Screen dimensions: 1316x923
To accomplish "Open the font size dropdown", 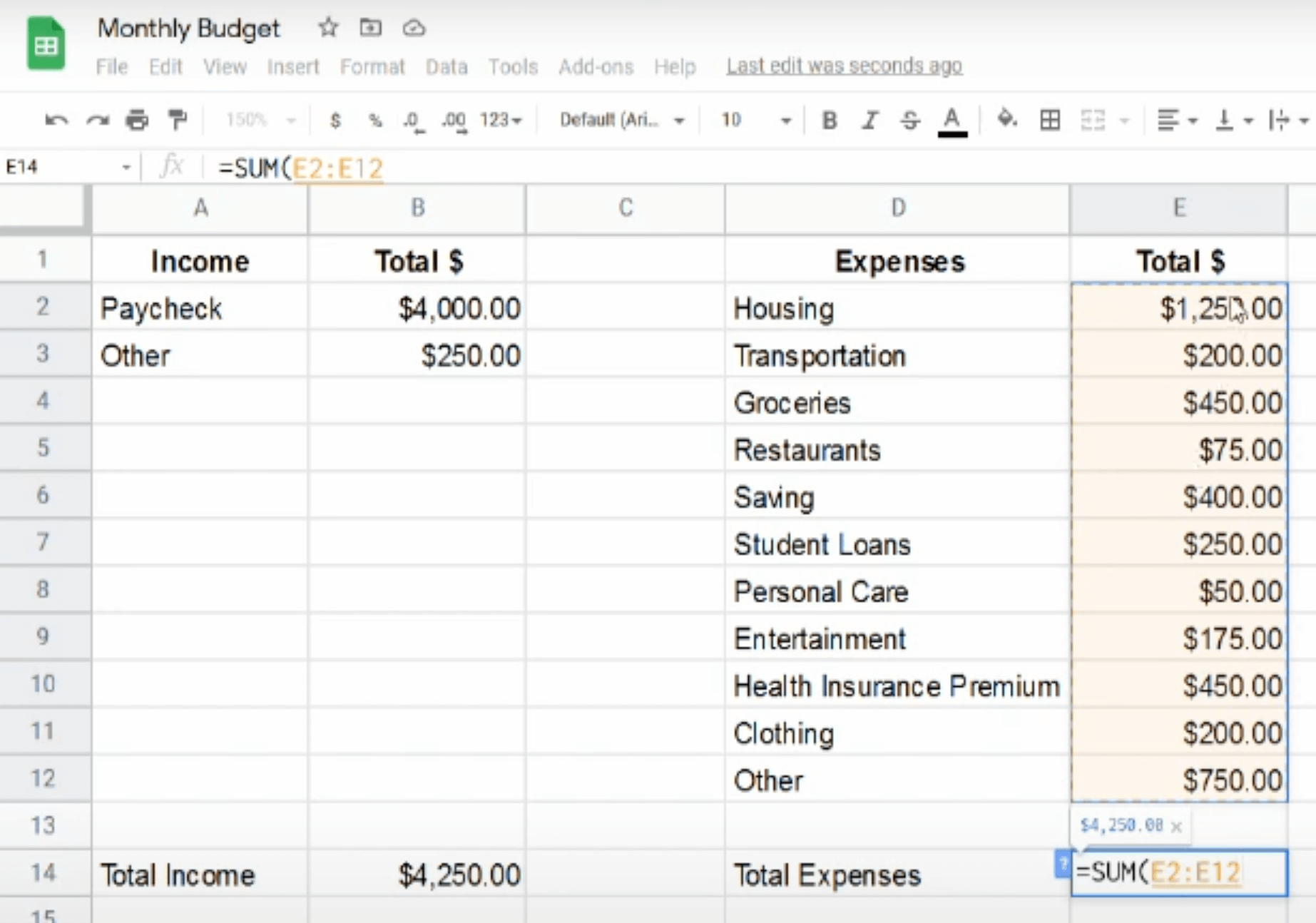I will tap(755, 120).
